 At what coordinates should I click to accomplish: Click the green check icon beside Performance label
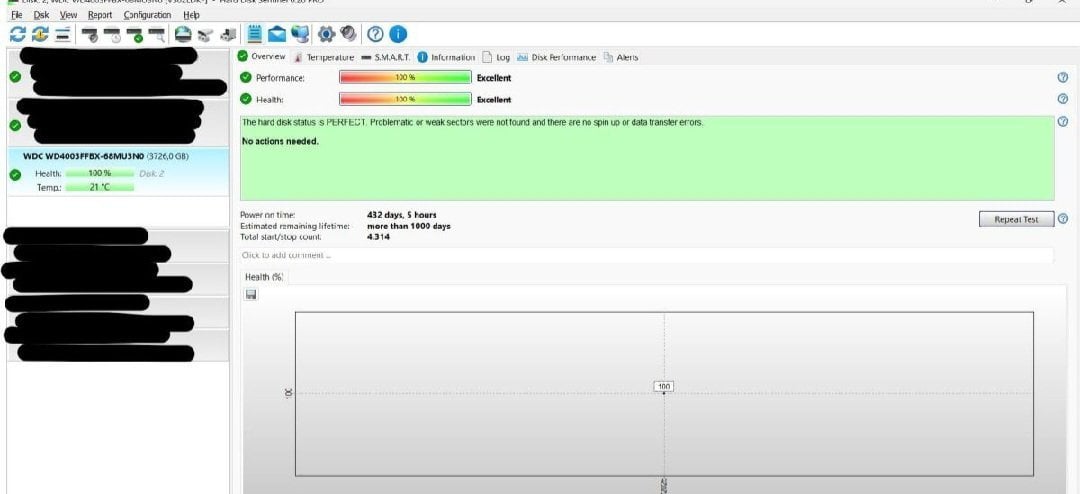coord(245,77)
